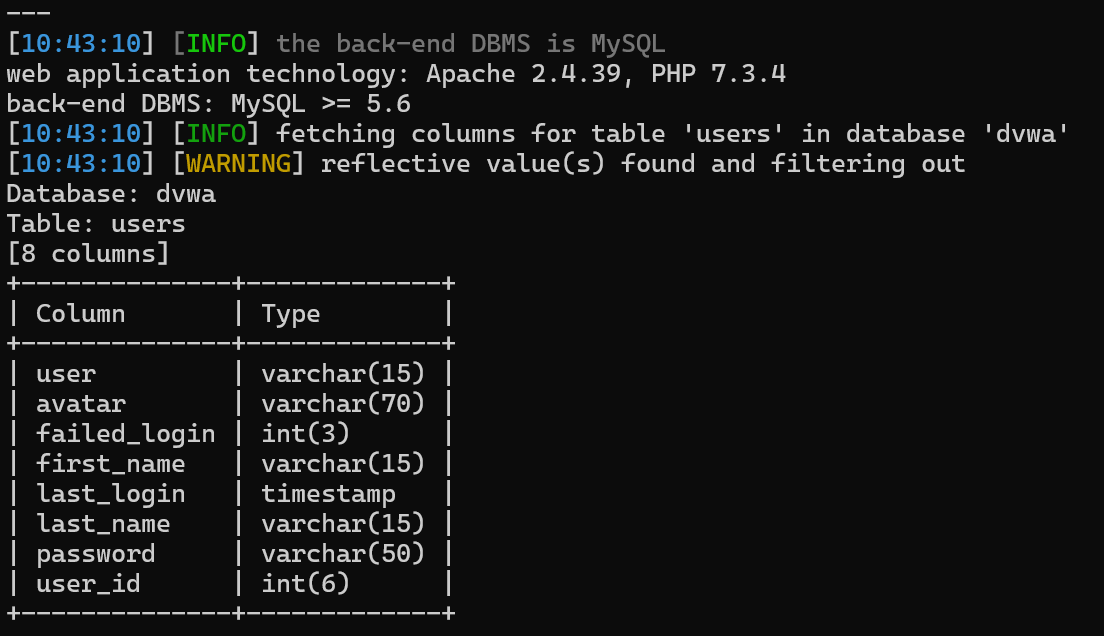Click the 'Table: users' line
This screenshot has width=1104, height=636.
[96, 224]
